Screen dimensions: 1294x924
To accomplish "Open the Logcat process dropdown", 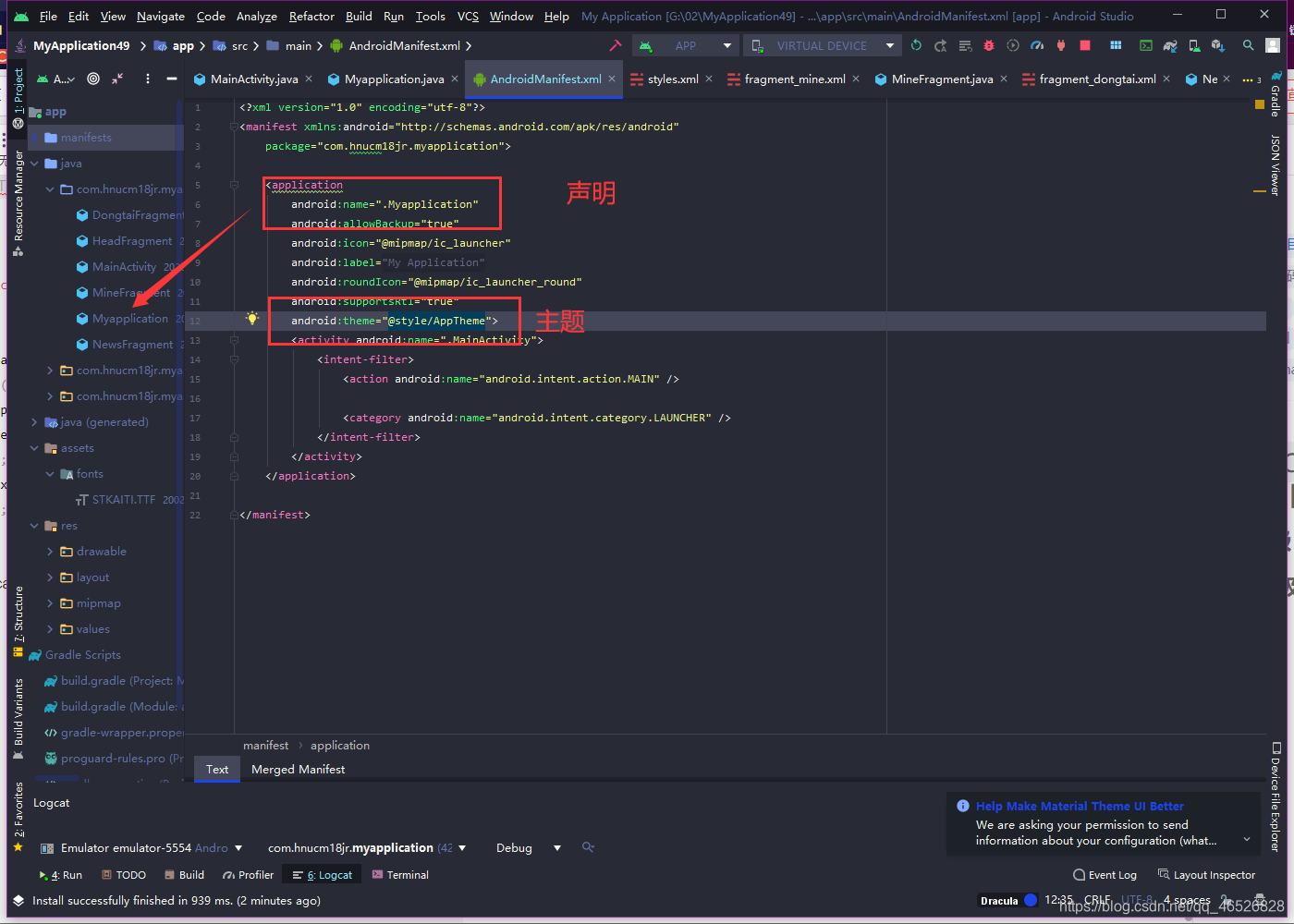I will point(367,848).
